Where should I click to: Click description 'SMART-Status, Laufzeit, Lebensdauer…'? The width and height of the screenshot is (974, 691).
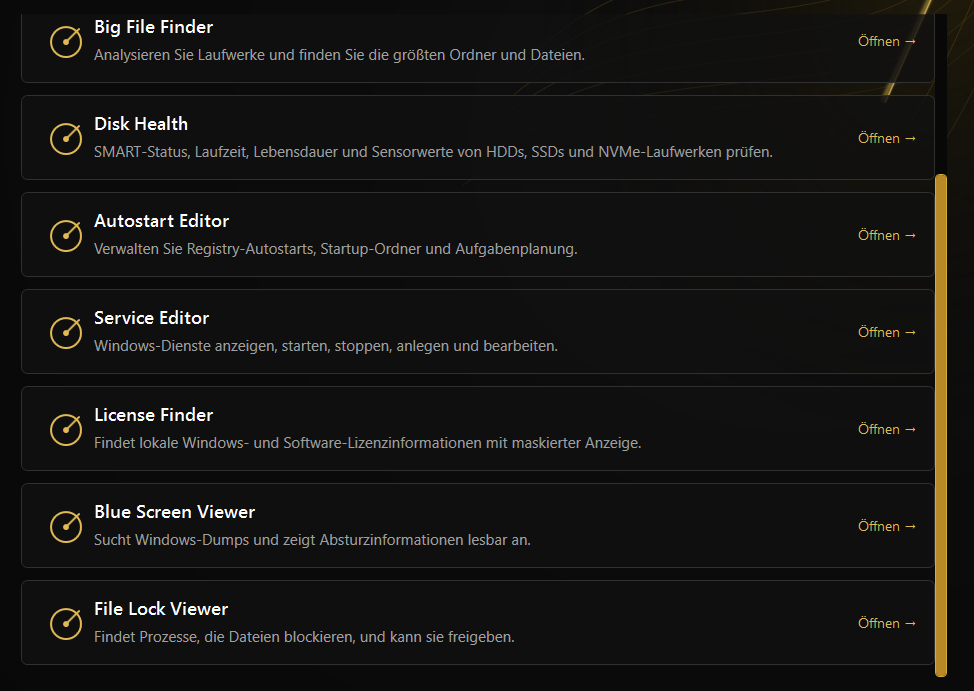coord(434,152)
